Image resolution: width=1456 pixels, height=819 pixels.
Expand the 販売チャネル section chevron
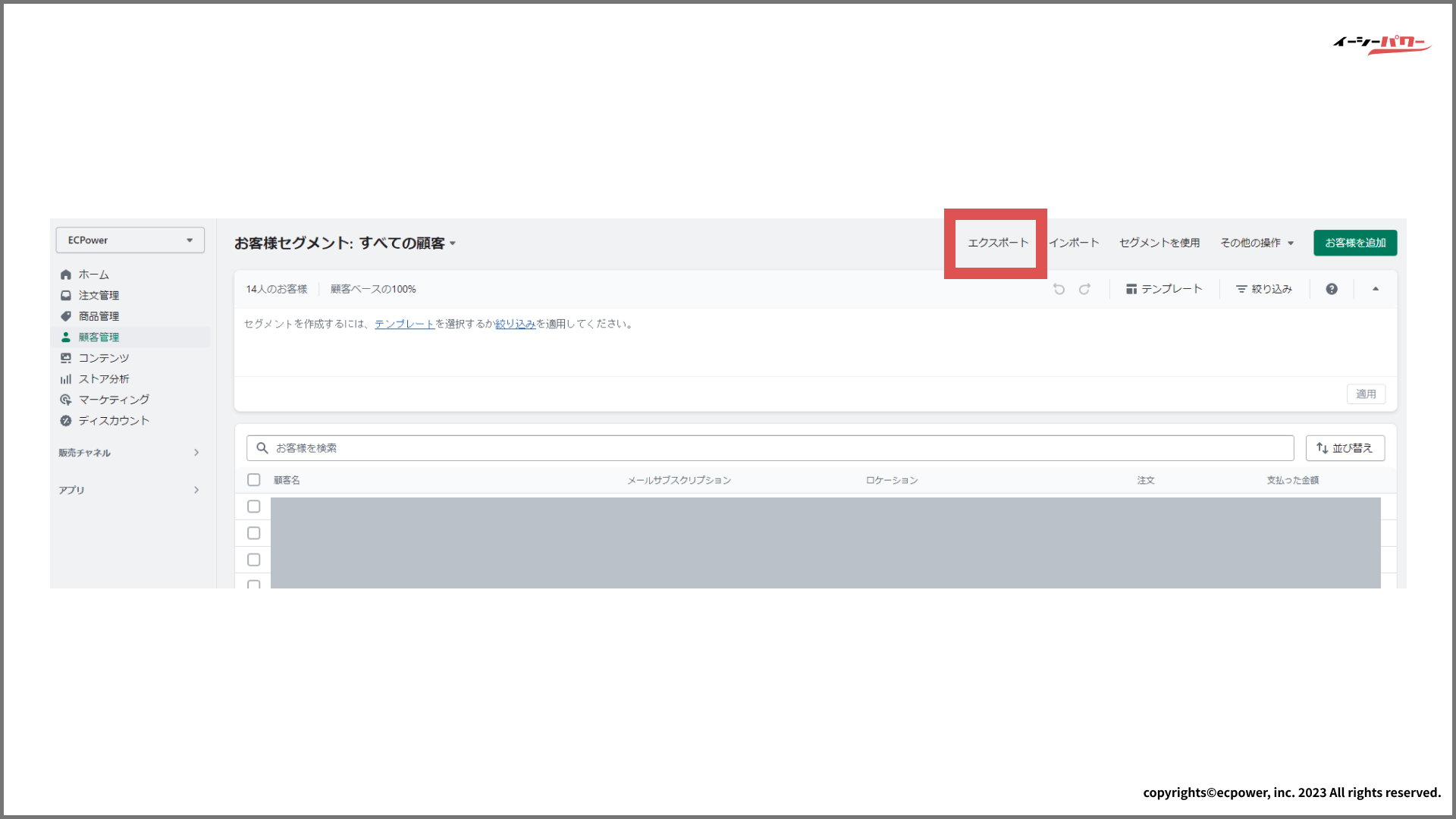196,453
